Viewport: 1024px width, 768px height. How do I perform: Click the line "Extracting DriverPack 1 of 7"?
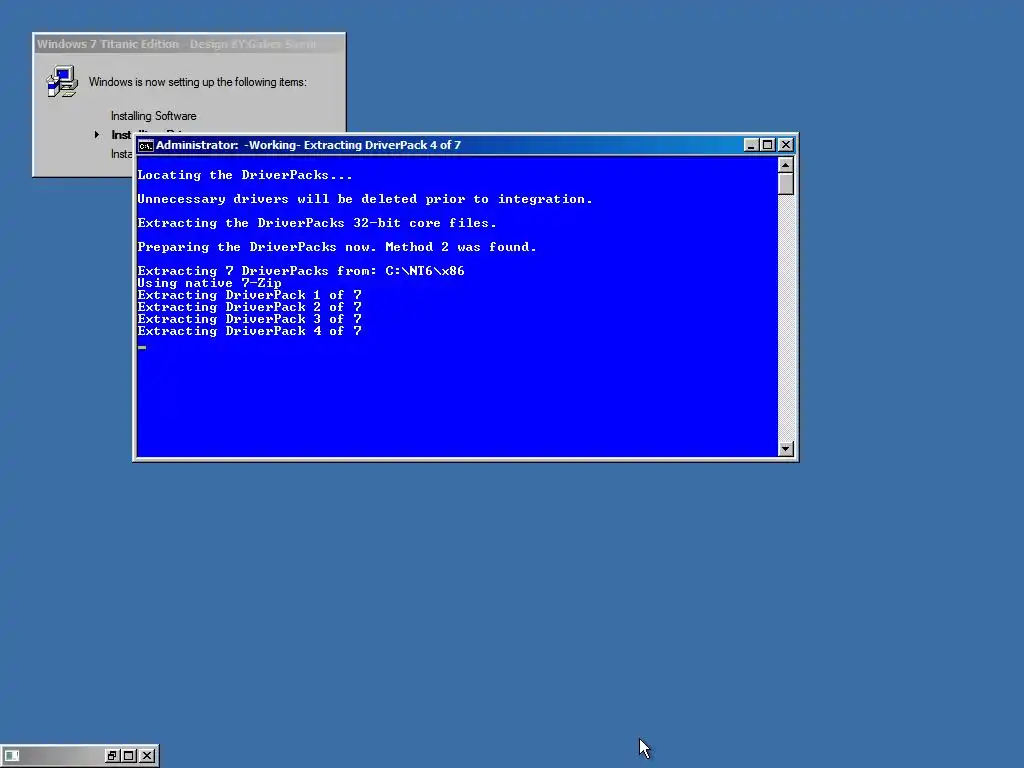pos(249,295)
